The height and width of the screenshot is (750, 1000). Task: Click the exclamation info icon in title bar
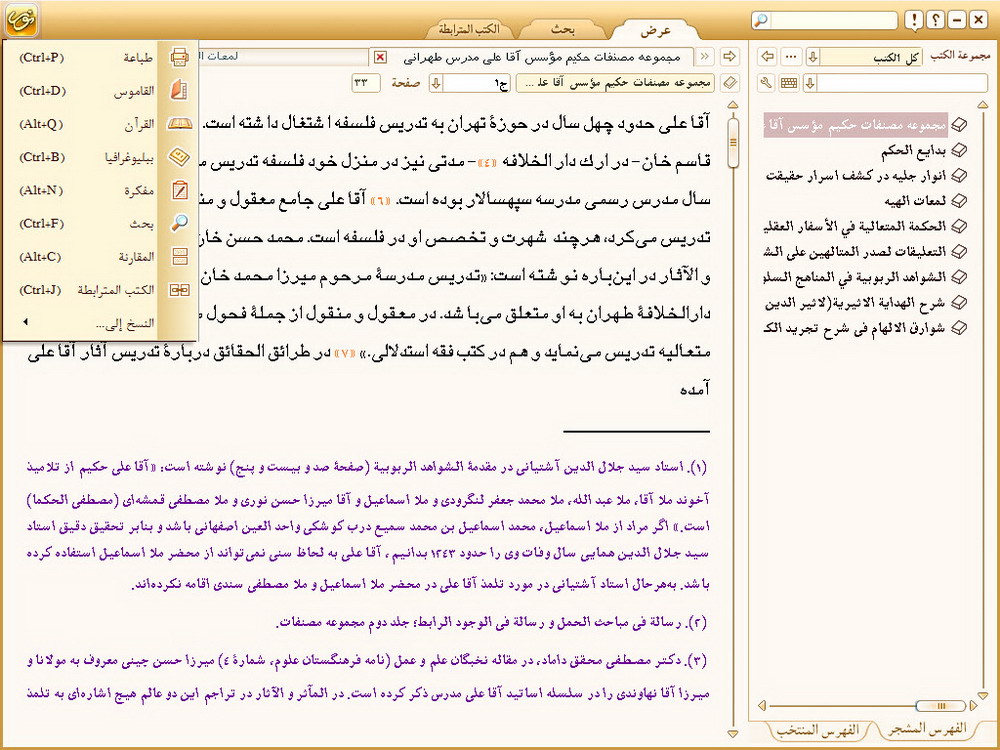pos(913,20)
